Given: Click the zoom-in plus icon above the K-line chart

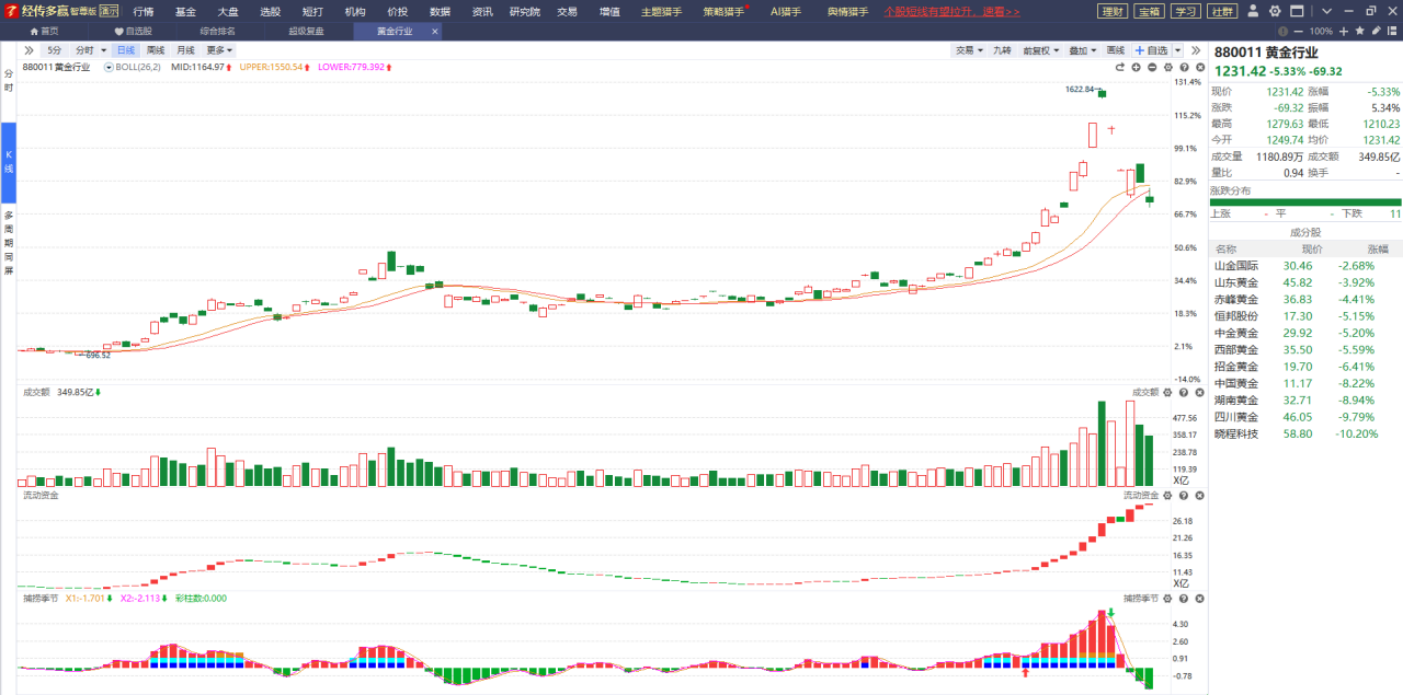Looking at the screenshot, I should click(1136, 67).
